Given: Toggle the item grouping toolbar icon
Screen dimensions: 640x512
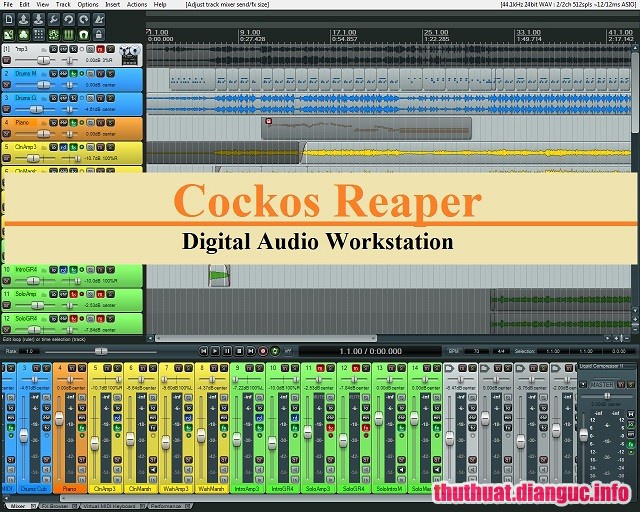Looking at the screenshot, I should [x=24, y=34].
